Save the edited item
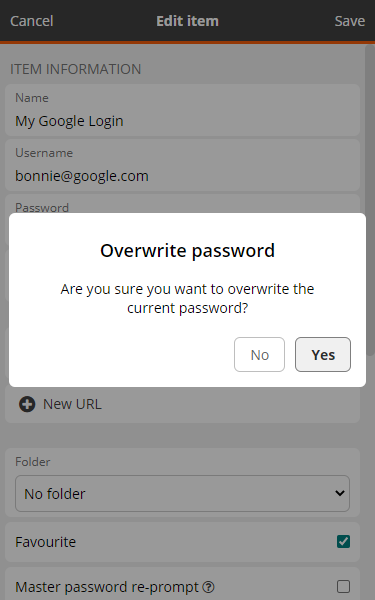The image size is (375, 600). (x=350, y=21)
